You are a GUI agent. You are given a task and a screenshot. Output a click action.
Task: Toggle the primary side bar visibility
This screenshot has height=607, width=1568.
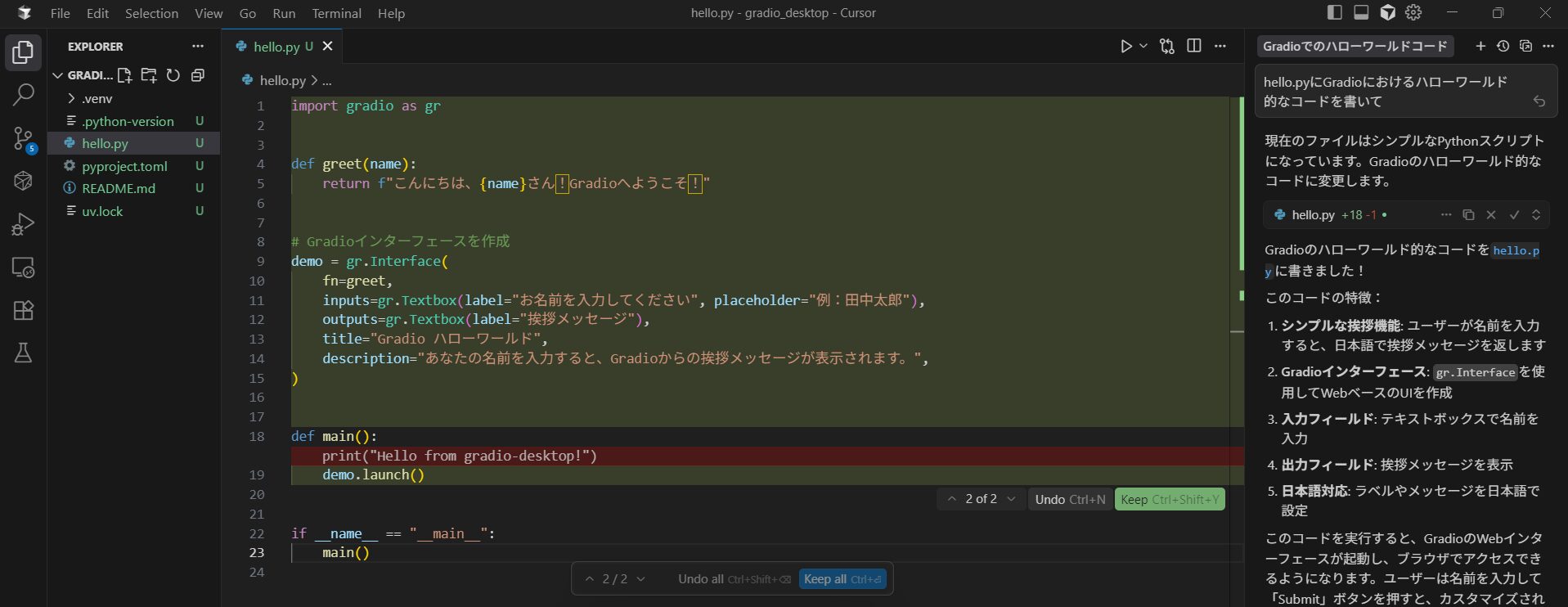pyautogui.click(x=1334, y=13)
